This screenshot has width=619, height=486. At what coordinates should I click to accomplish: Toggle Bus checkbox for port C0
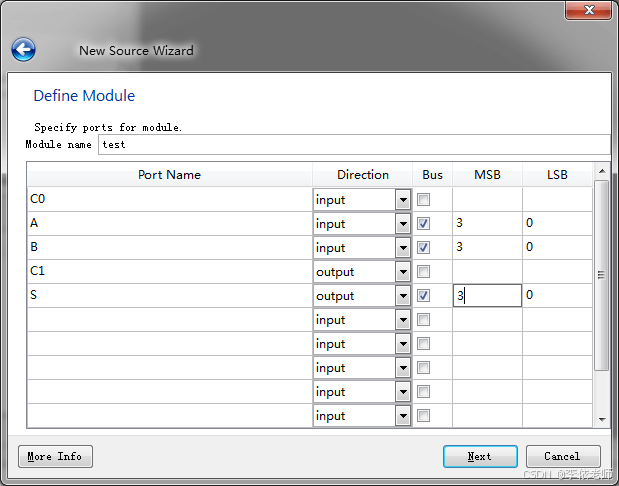click(423, 199)
